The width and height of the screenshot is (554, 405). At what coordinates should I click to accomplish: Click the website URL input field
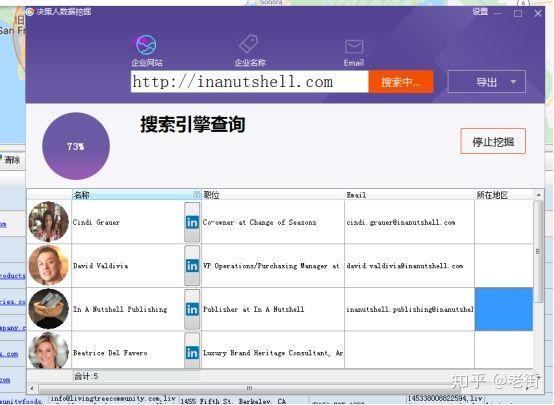(x=249, y=82)
